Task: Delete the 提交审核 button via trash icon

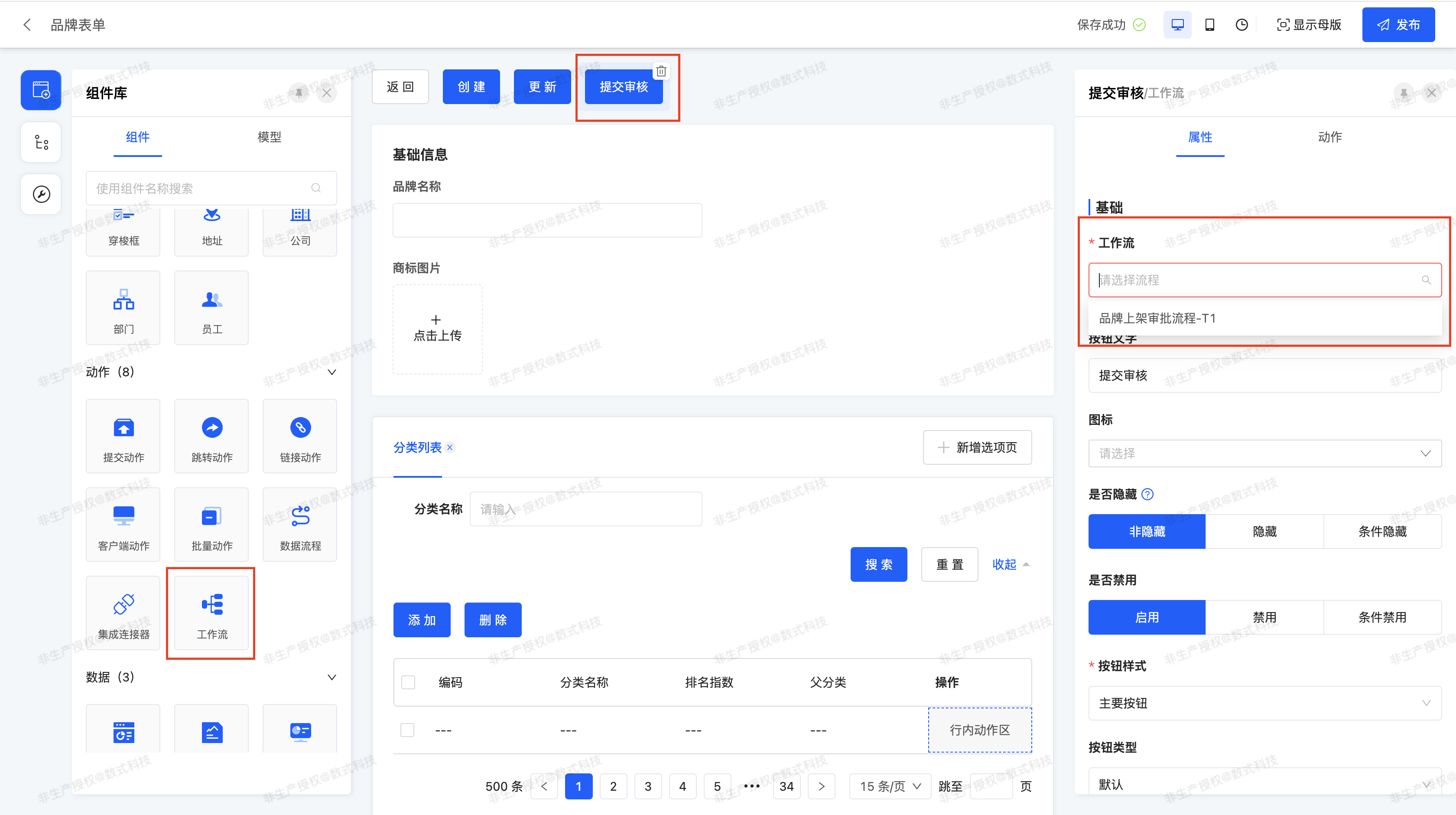Action: (x=661, y=71)
